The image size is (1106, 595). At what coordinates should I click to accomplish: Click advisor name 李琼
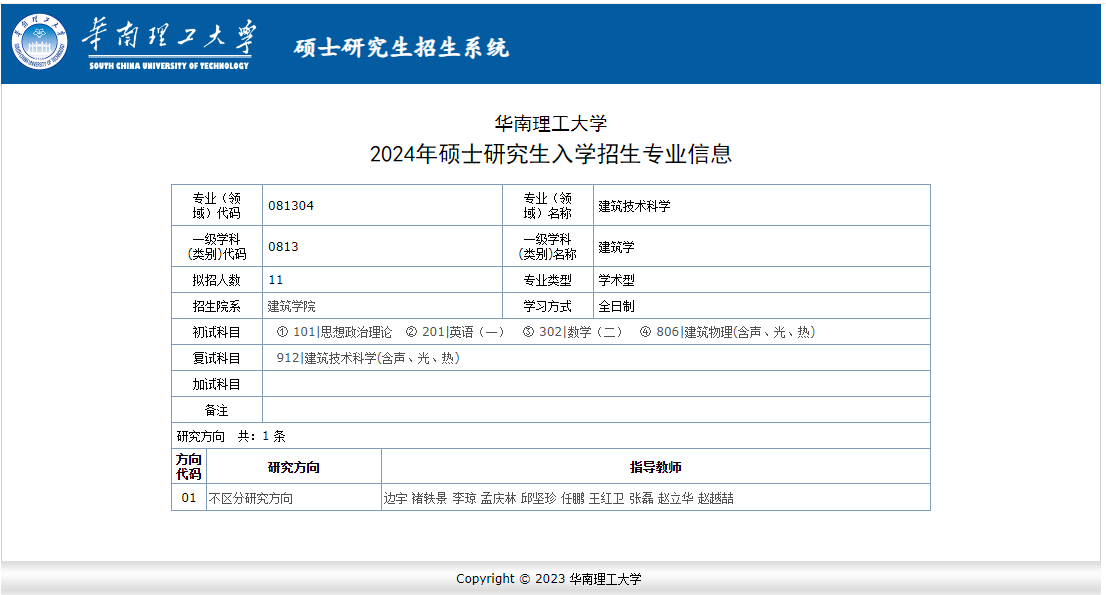pos(464,498)
